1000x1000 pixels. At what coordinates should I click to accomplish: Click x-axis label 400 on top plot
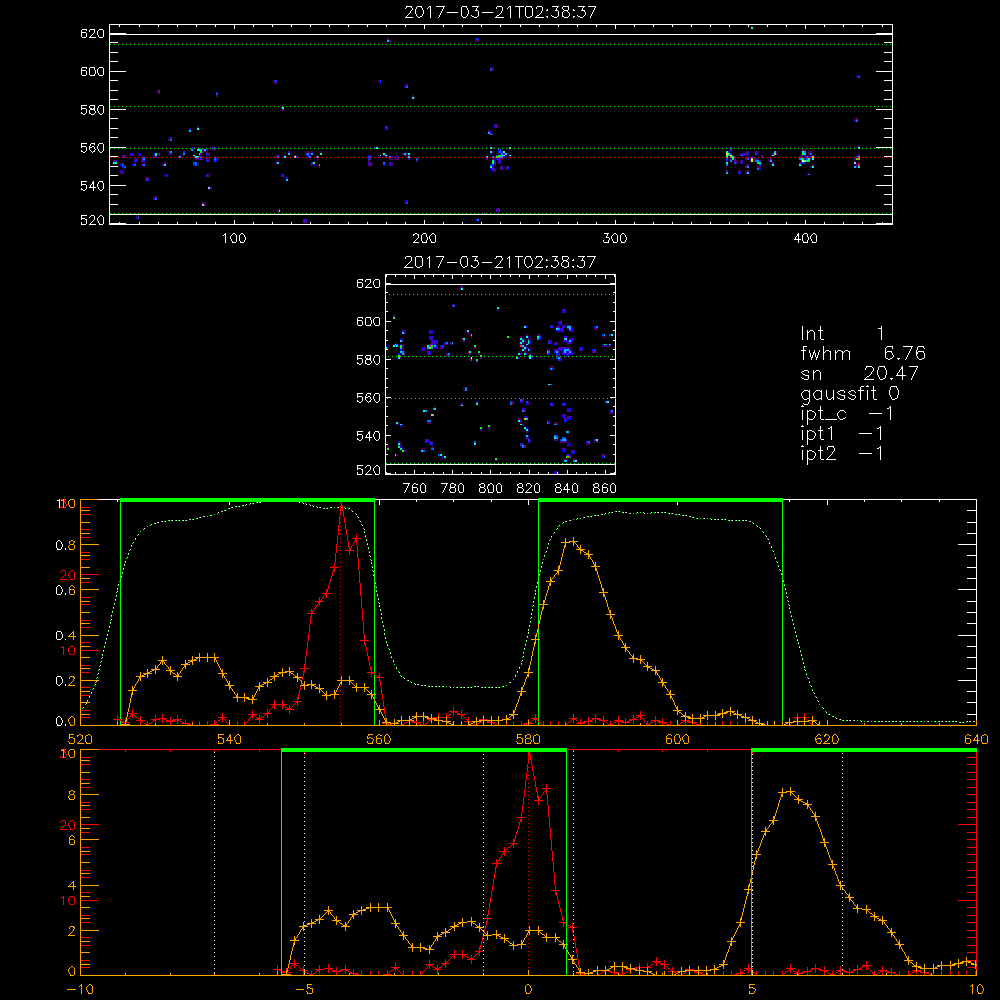click(805, 239)
